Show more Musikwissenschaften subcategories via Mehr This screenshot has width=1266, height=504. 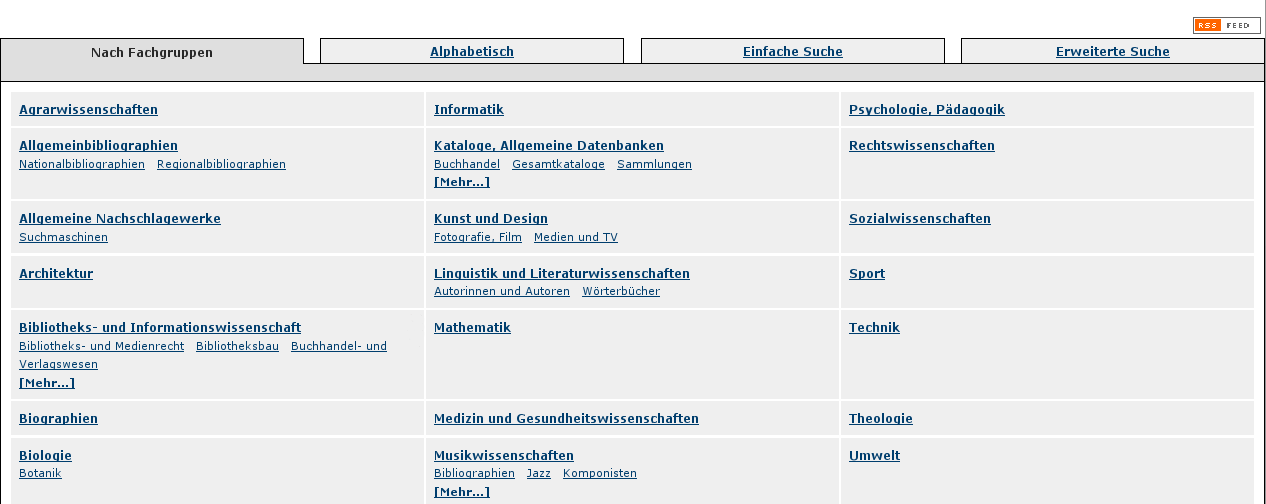point(461,492)
